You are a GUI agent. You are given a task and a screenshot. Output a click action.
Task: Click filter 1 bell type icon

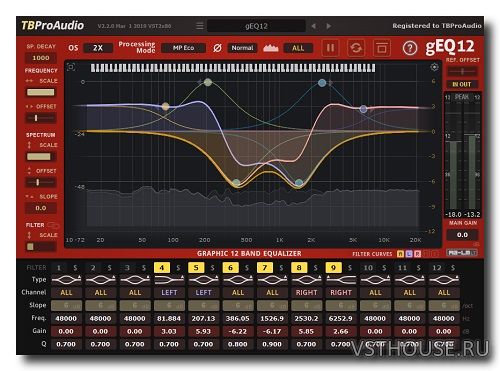coord(66,279)
